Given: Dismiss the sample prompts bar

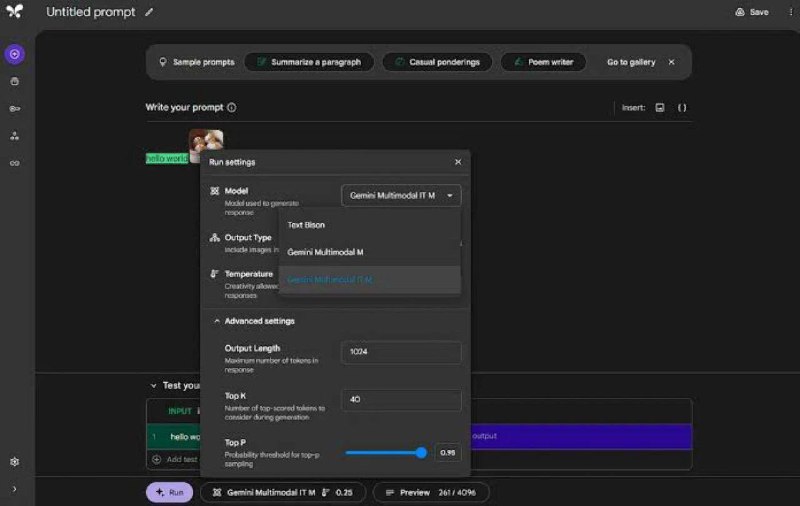Looking at the screenshot, I should point(671,62).
